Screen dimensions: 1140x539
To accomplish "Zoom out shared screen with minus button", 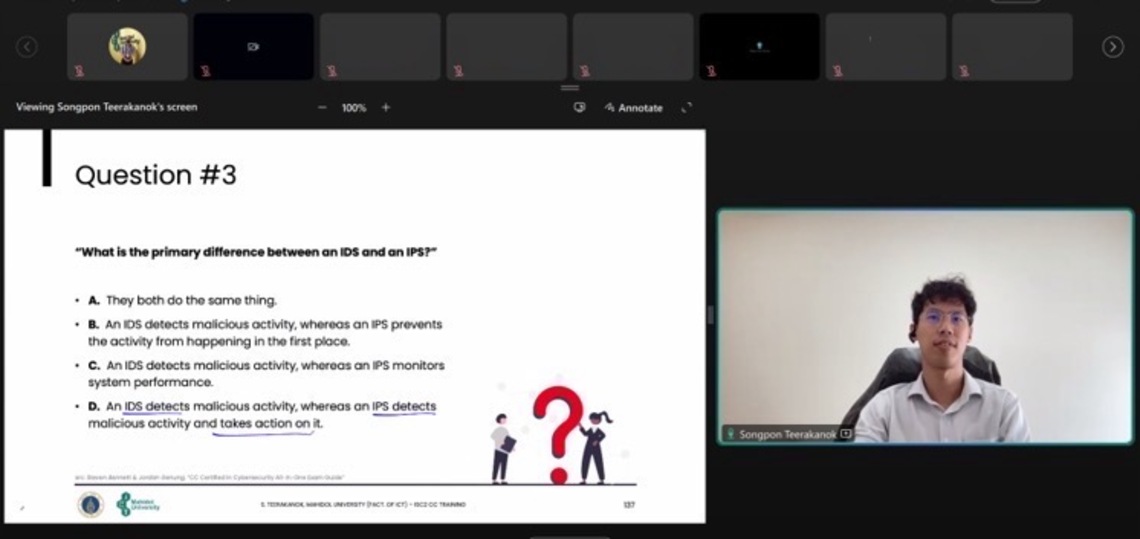I will click(x=322, y=108).
